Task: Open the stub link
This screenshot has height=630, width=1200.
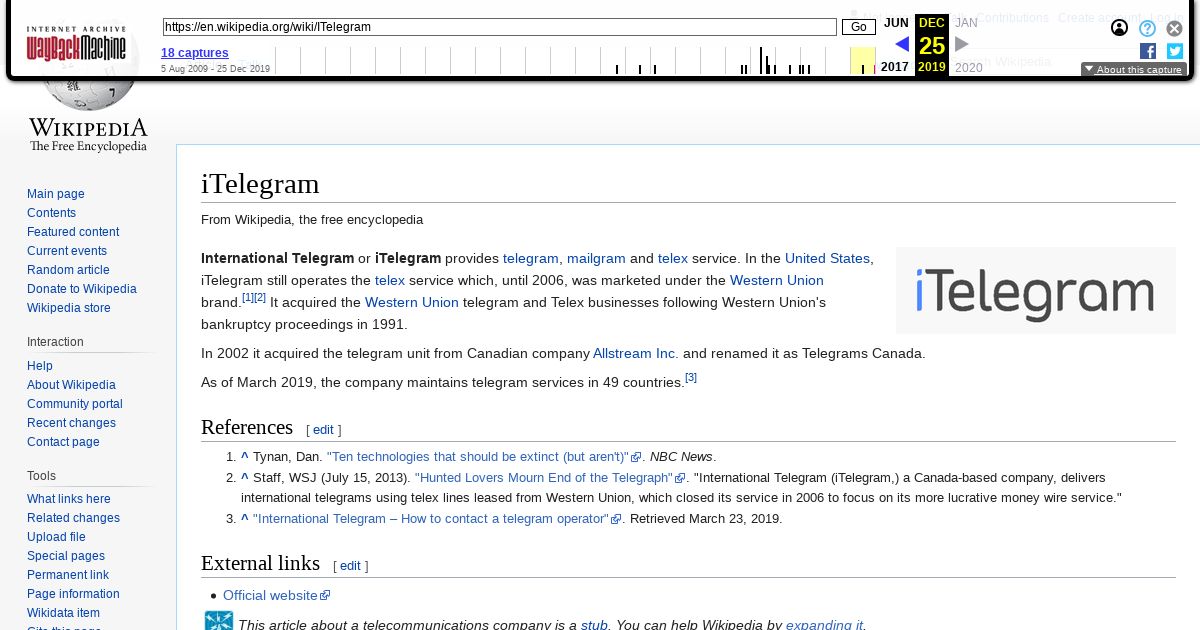Action: (x=594, y=624)
